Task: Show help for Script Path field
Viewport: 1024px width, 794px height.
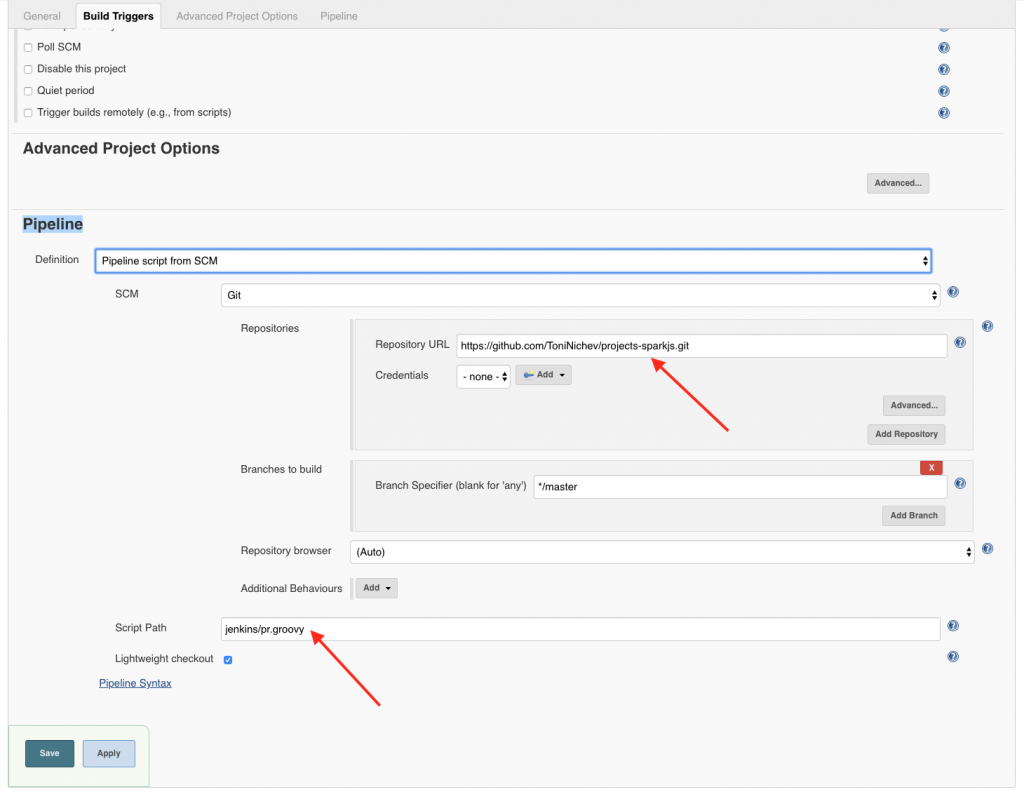Action: tap(953, 626)
